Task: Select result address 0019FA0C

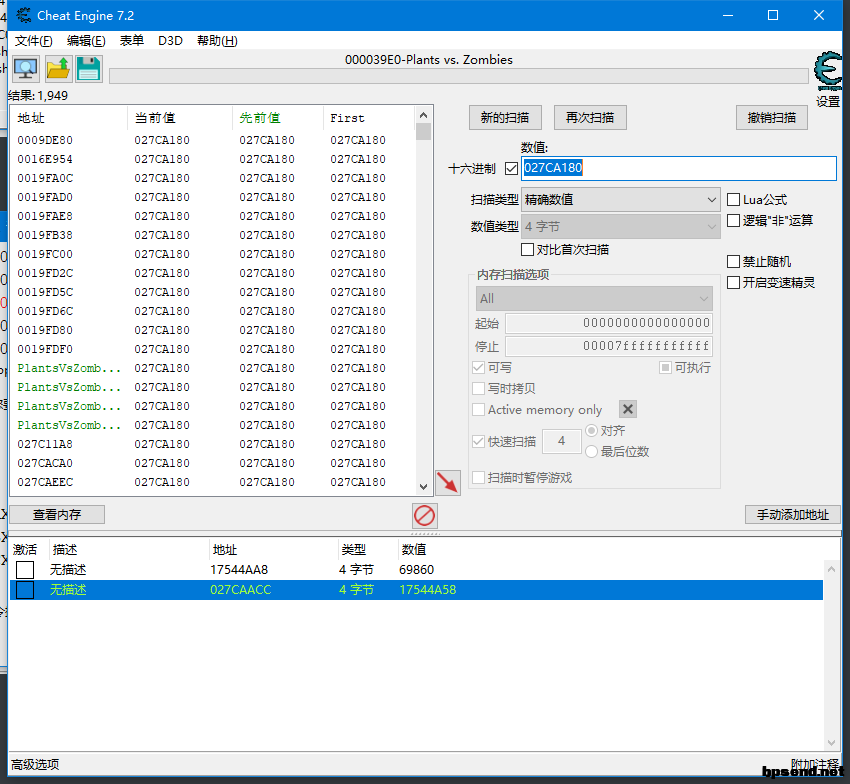Action: [x=45, y=178]
